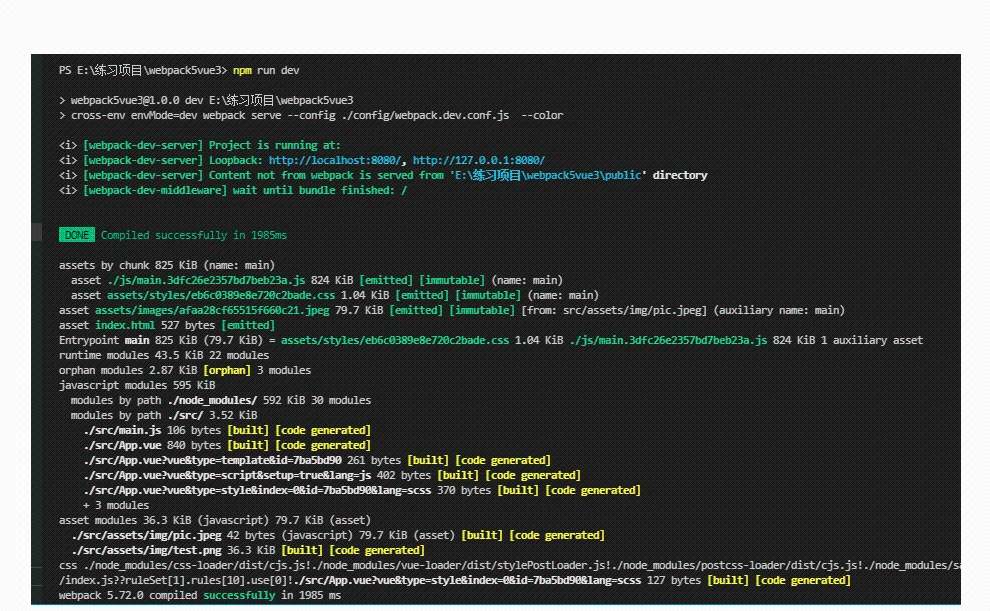The height and width of the screenshot is (611, 990).
Task: Click the 'runtime modules 43.5 KiB' line
Action: [164, 355]
